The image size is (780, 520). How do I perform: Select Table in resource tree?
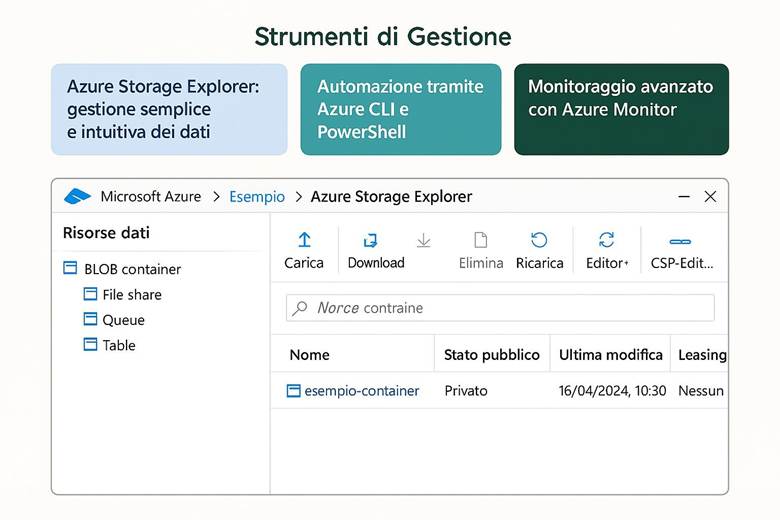pos(119,345)
